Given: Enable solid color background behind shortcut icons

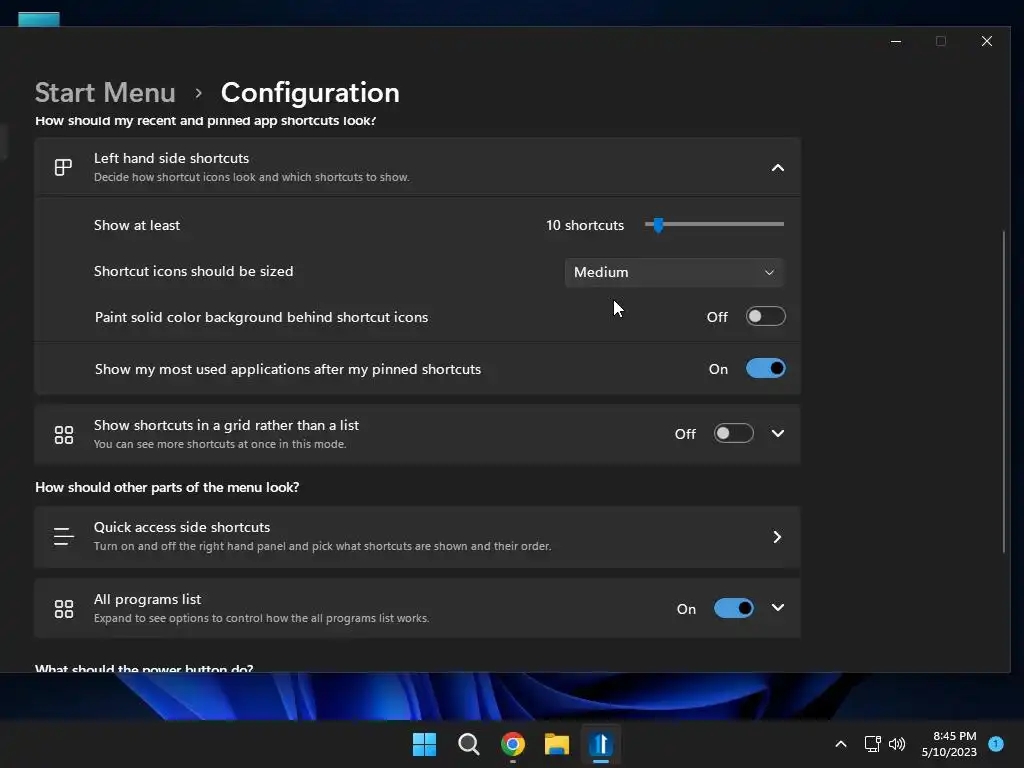Looking at the screenshot, I should [x=765, y=317].
